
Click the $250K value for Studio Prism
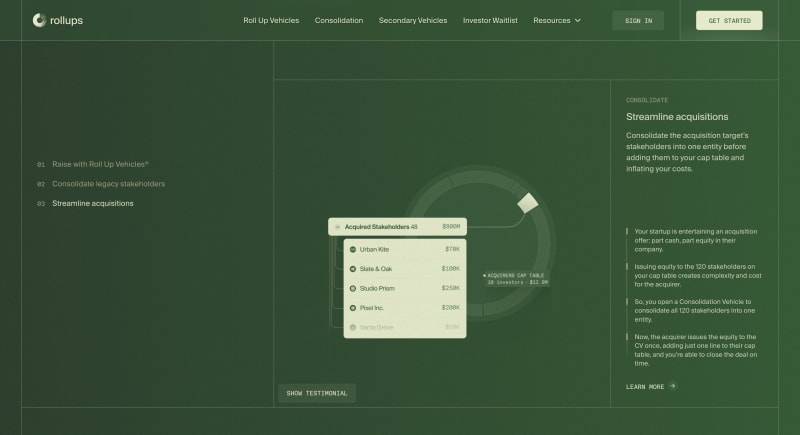[451, 288]
